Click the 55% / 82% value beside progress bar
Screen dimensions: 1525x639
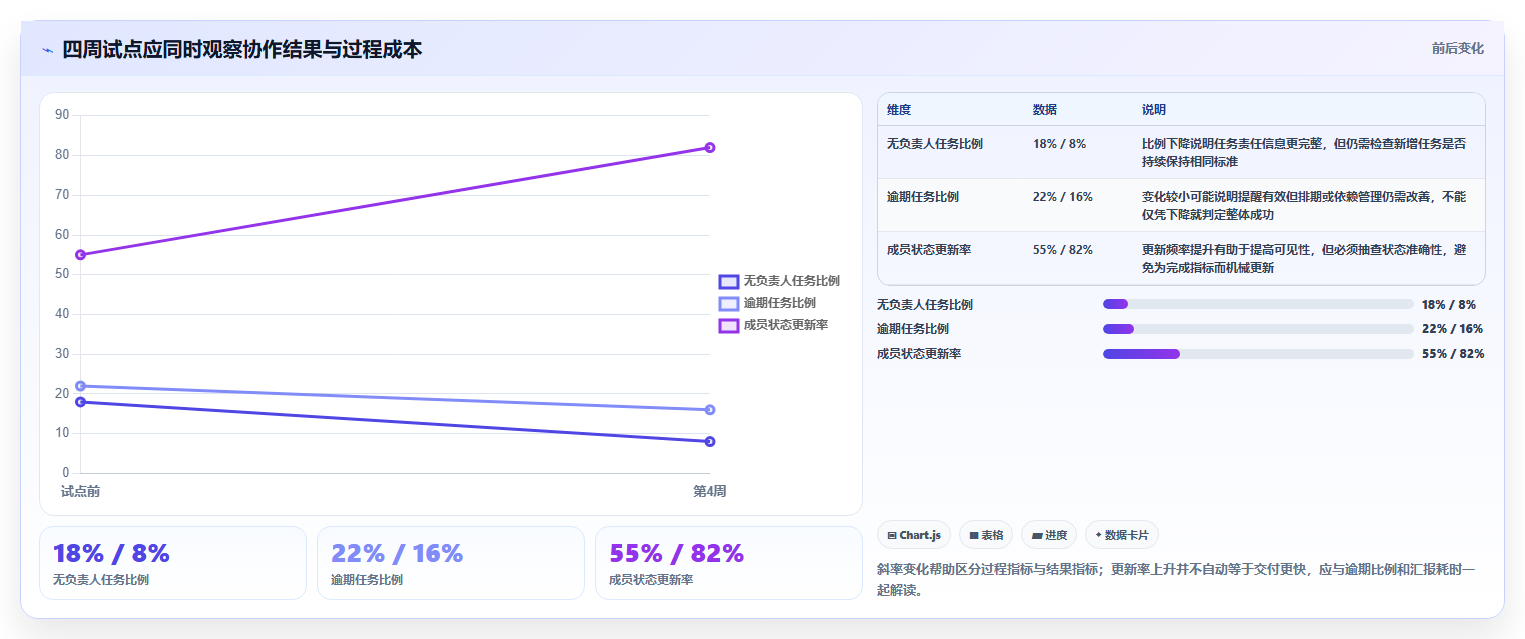point(1453,354)
